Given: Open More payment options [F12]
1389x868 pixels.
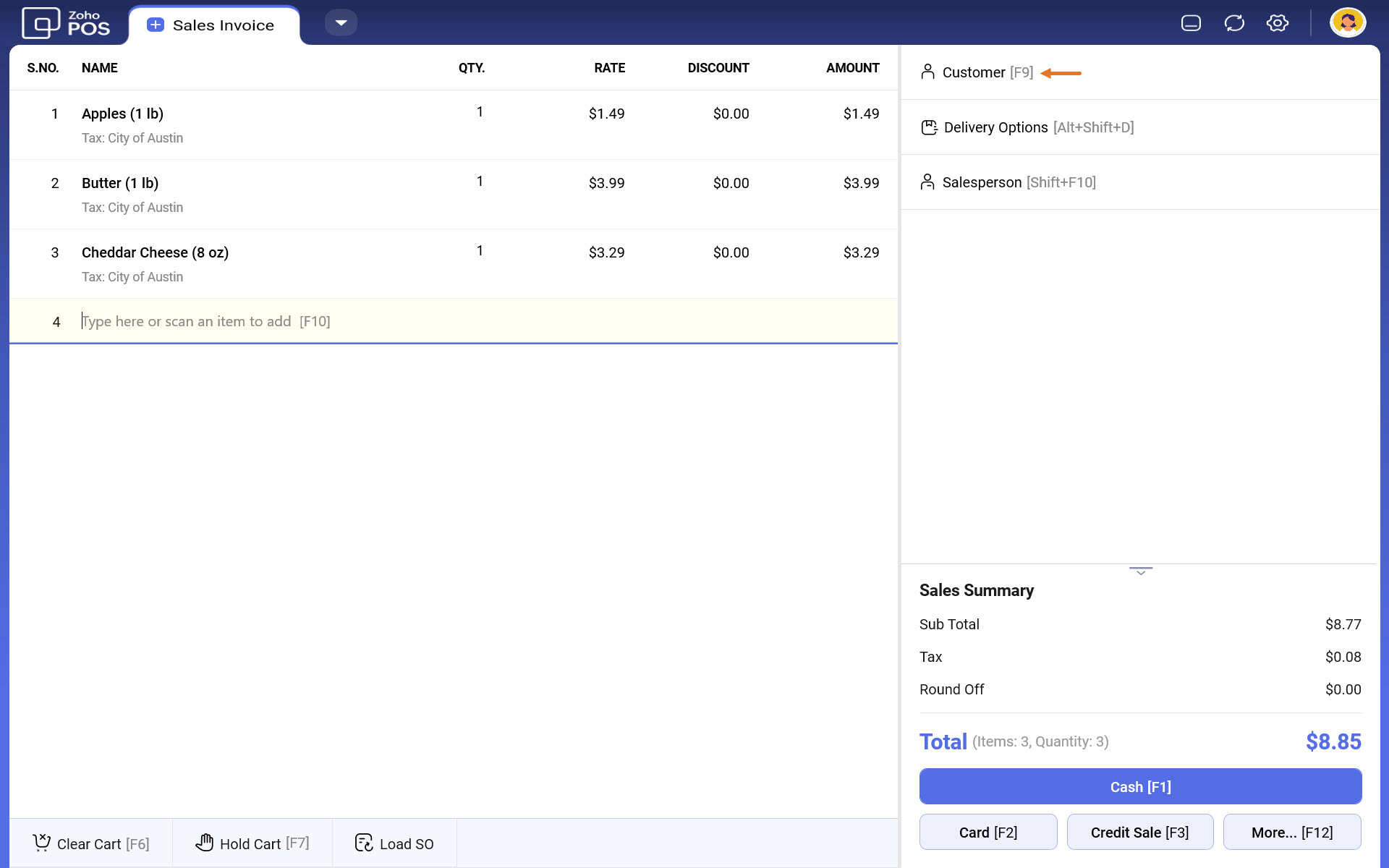Looking at the screenshot, I should (x=1292, y=833).
